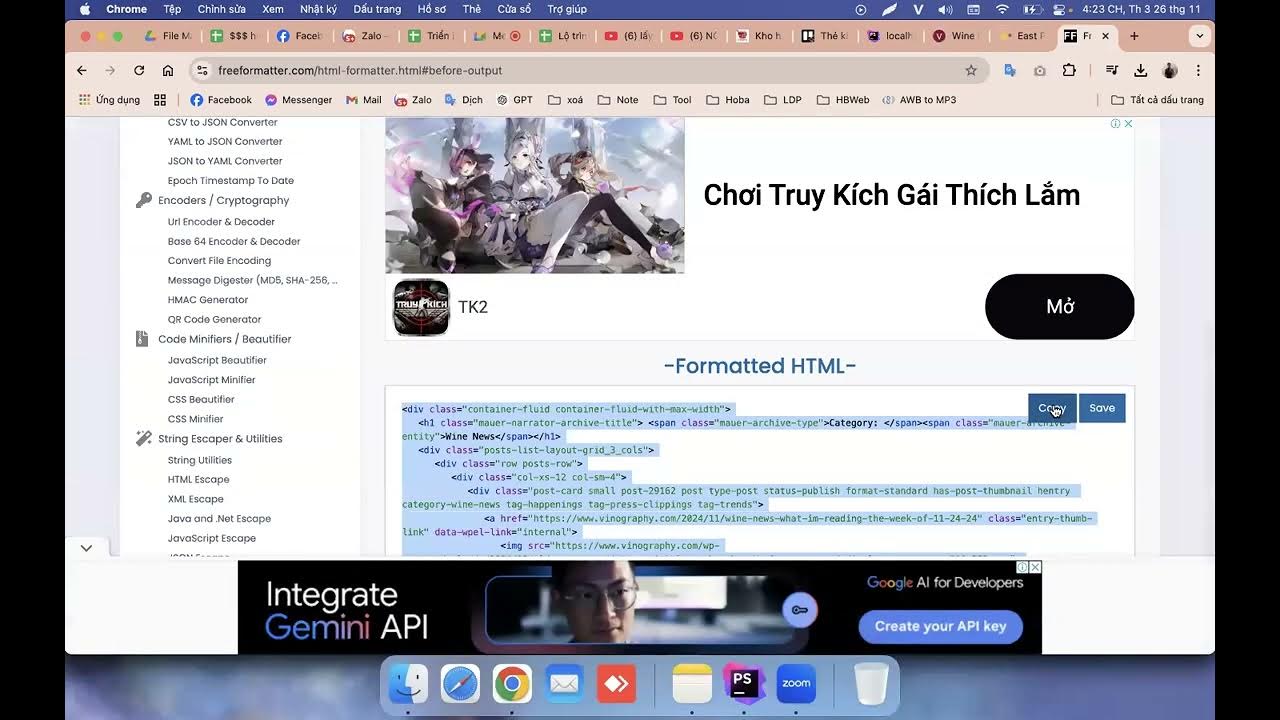
Task: Open the Apple menu
Action: 85,9
